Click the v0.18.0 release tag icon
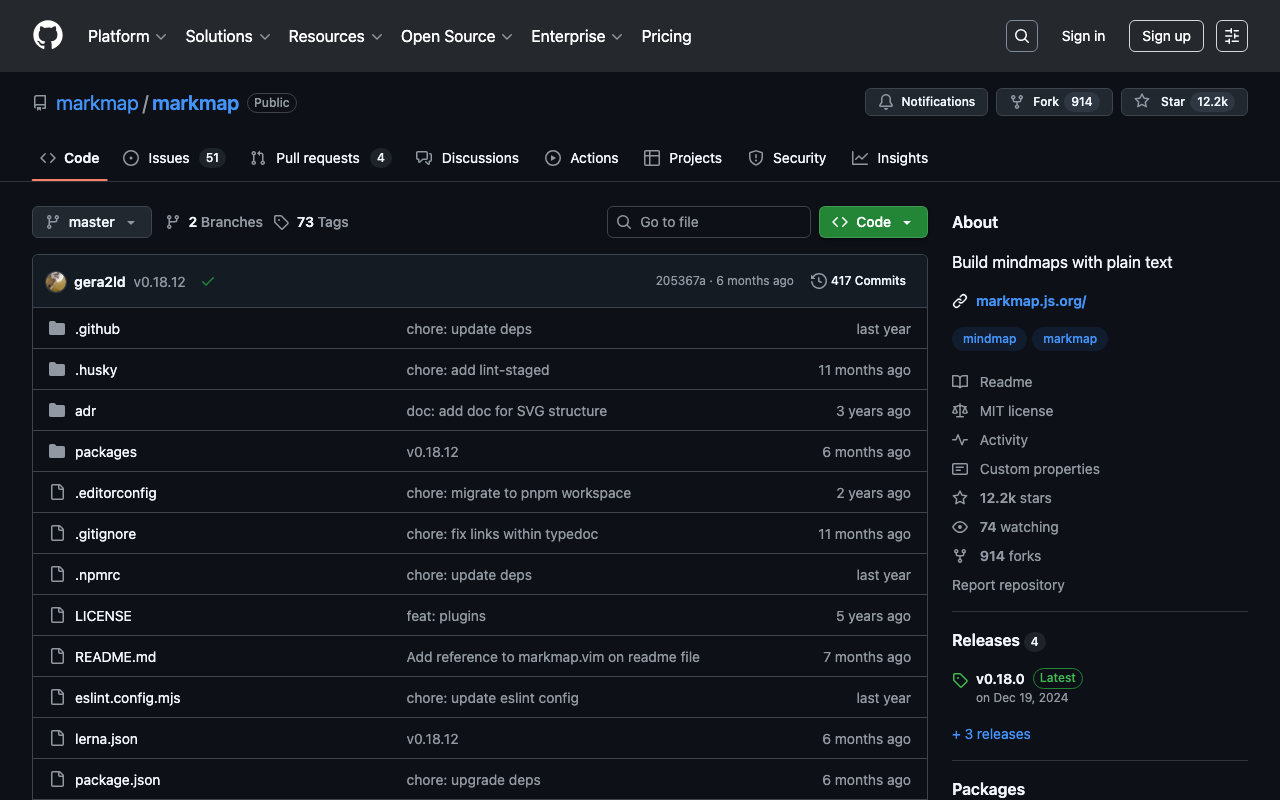 click(960, 680)
